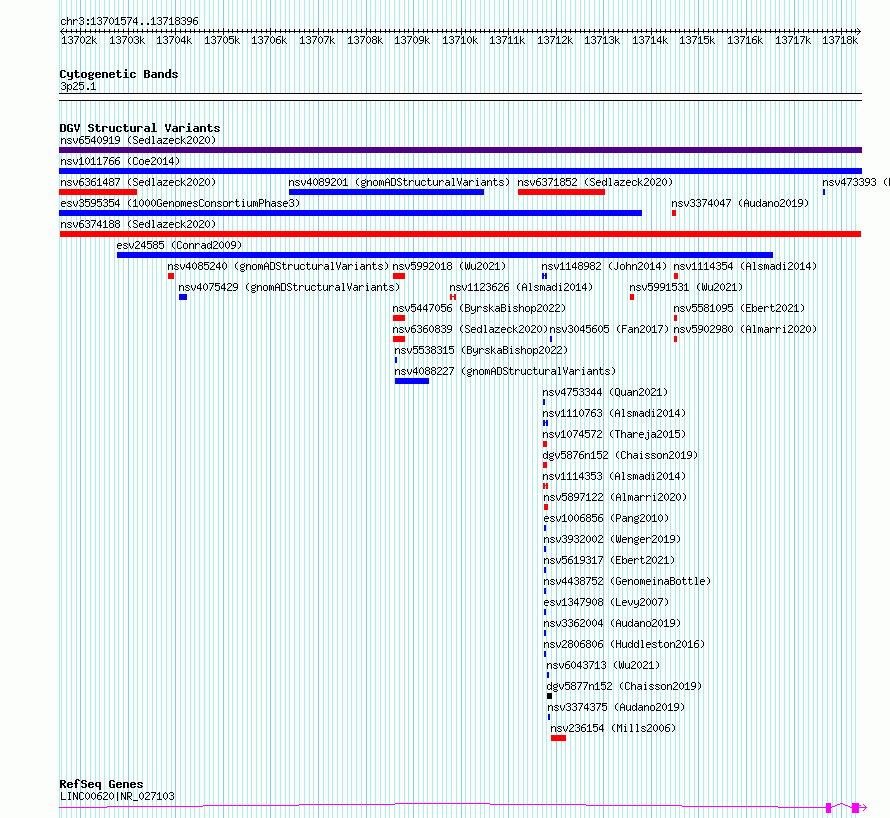Open nsv5902980 (Almarri2020) variant
The width and height of the screenshot is (890, 818).
[745, 329]
